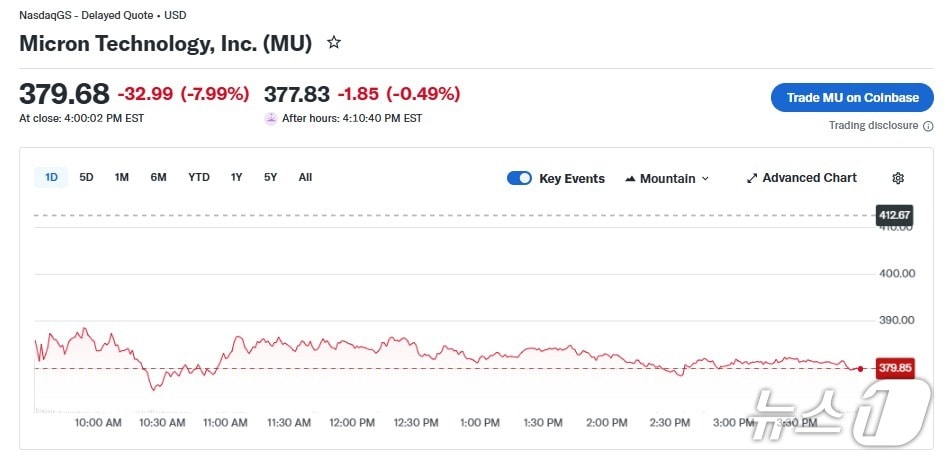Screen dimensions: 945x460
Task: Switch to the 5D range
Action: tap(86, 177)
